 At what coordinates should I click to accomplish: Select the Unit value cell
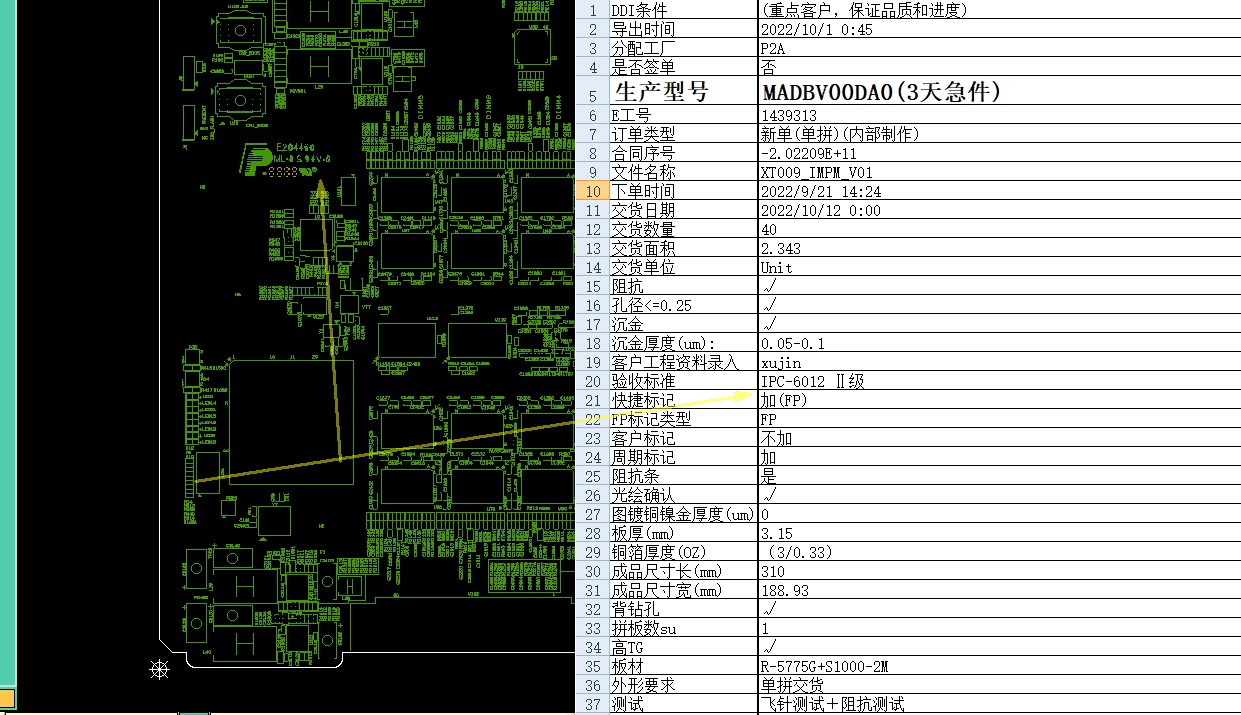pyautogui.click(x=999, y=267)
